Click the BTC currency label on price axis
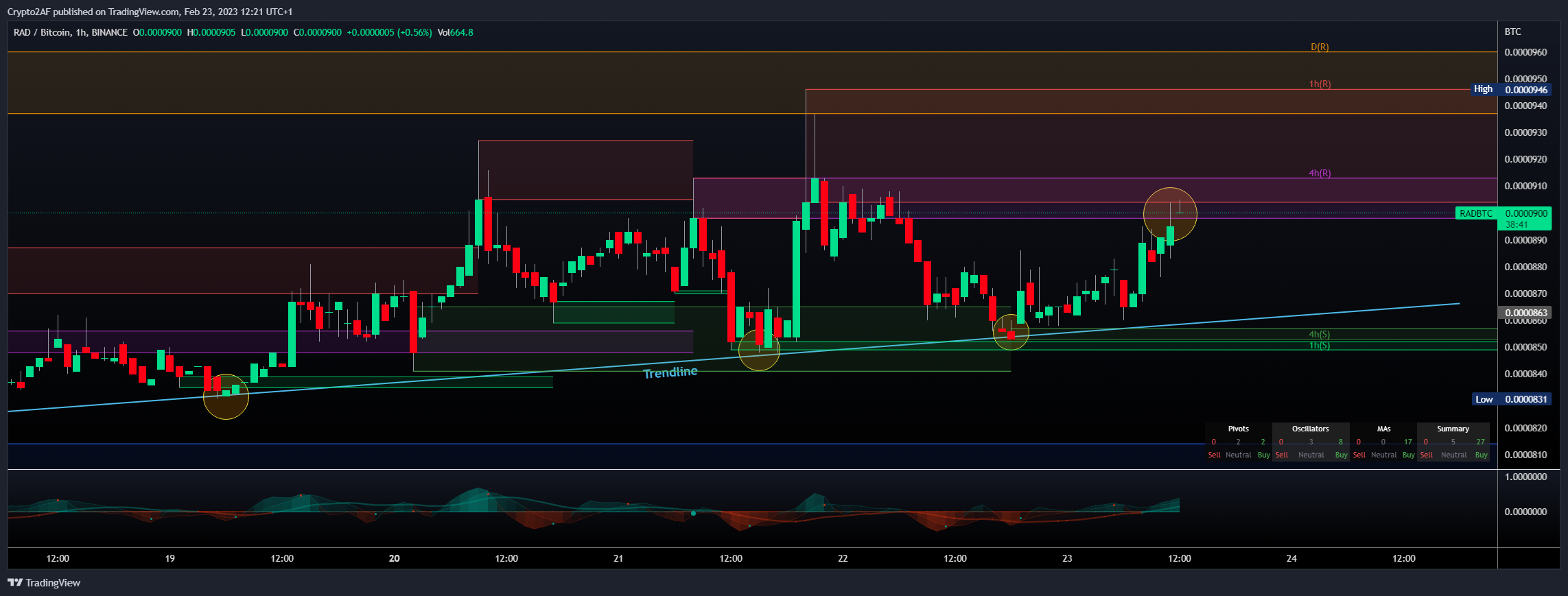This screenshot has width=1568, height=596. (x=1512, y=32)
